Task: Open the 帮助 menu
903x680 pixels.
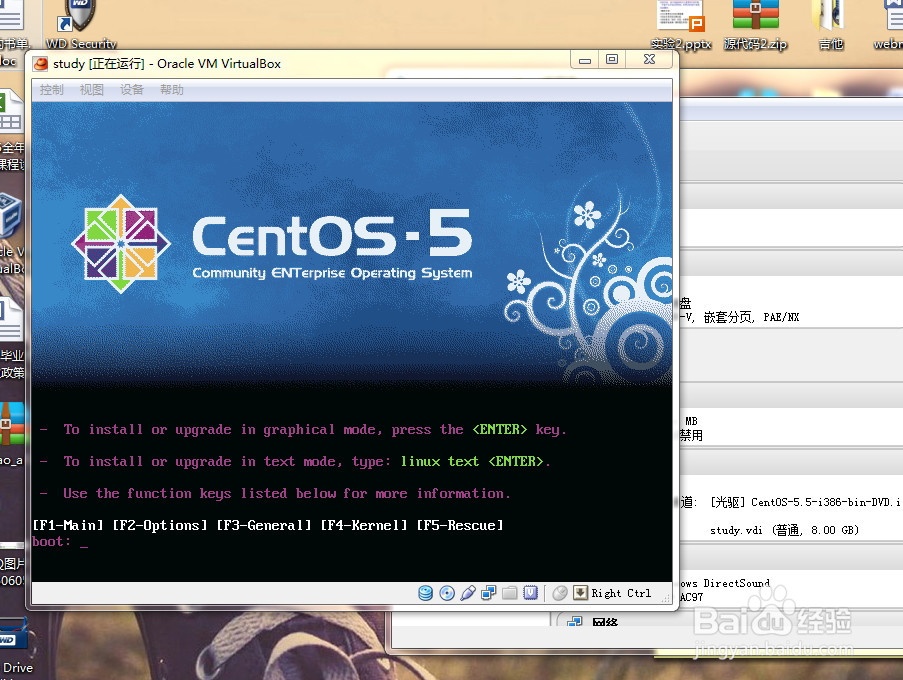Action: coord(172,90)
